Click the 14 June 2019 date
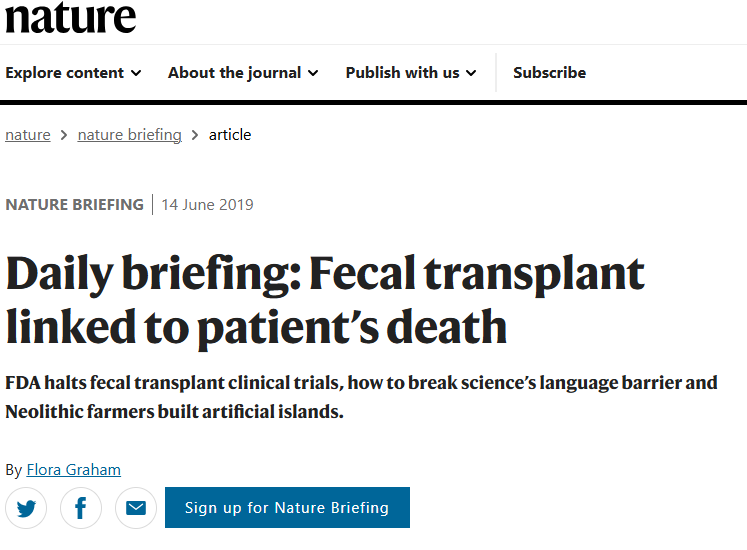This screenshot has height=550, width=747. coord(207,205)
